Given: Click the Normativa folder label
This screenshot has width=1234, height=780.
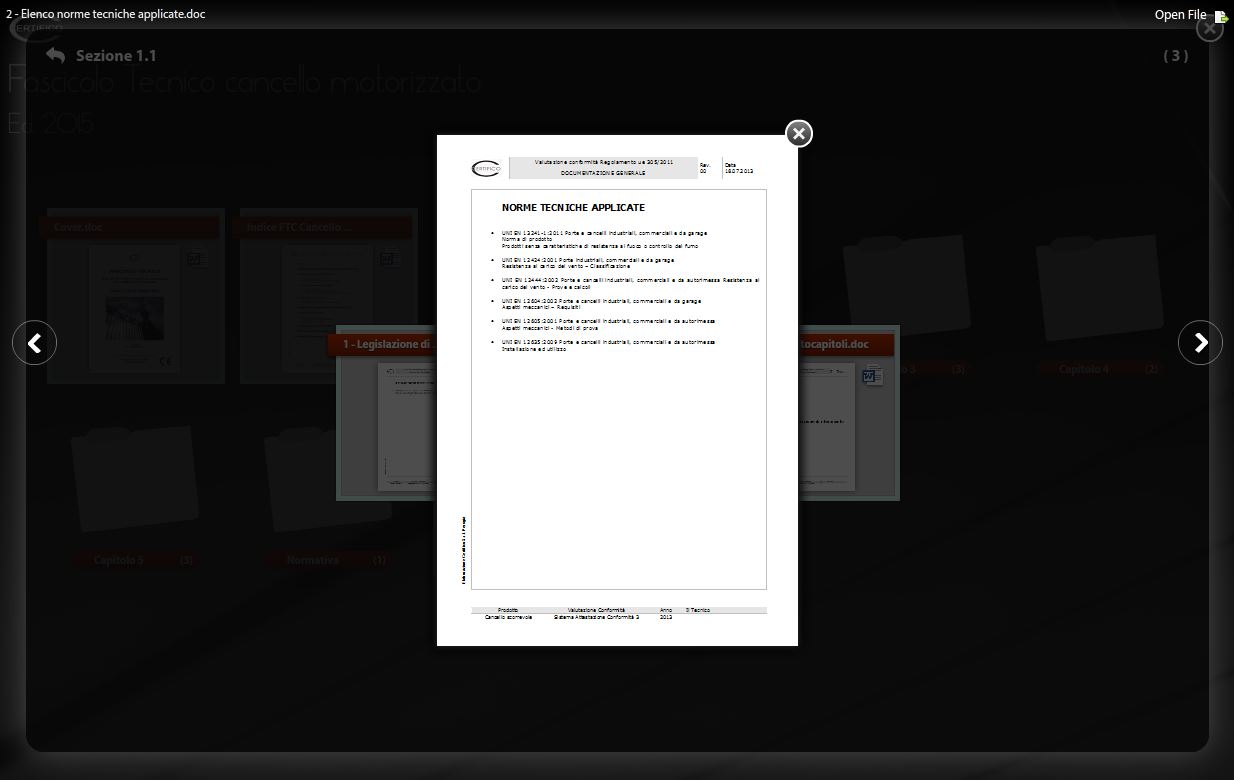Looking at the screenshot, I should [313, 560].
